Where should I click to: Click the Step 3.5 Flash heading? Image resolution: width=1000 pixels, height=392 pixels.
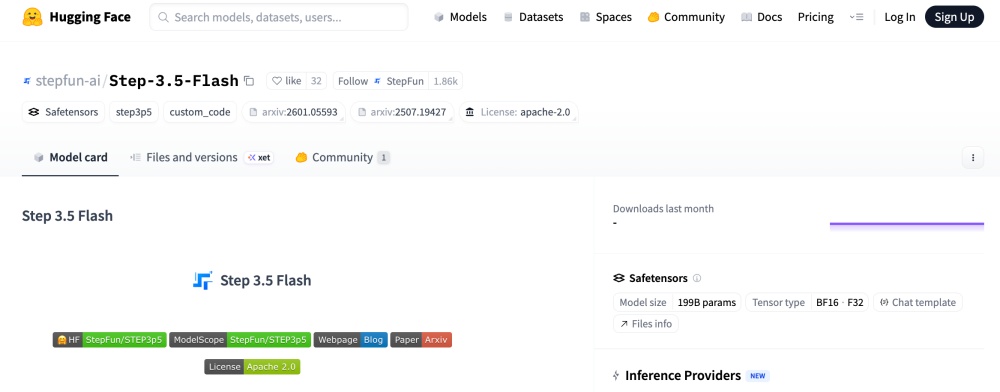pos(68,216)
